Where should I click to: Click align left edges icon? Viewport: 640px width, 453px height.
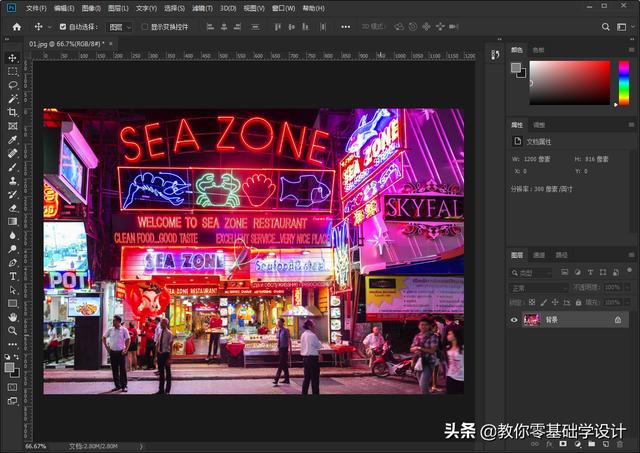(x=210, y=27)
